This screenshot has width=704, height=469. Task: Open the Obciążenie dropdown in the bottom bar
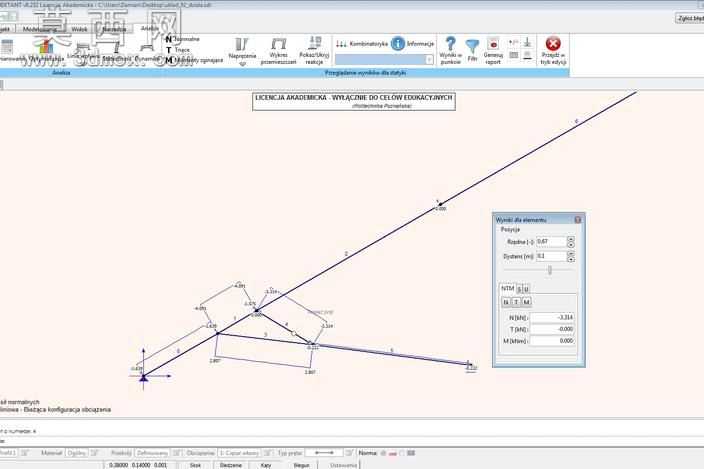tap(239, 453)
